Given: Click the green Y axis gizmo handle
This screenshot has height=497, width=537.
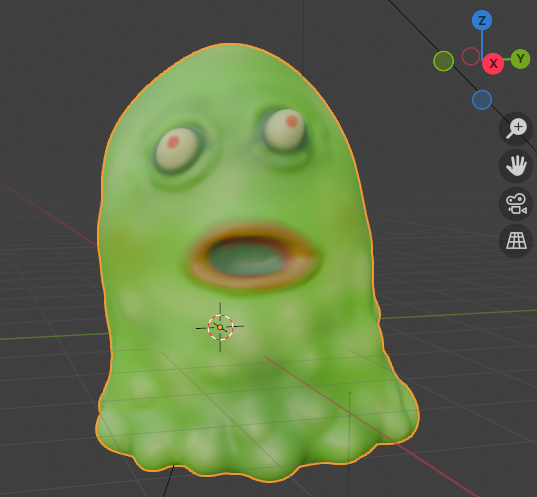Looking at the screenshot, I should click(521, 59).
